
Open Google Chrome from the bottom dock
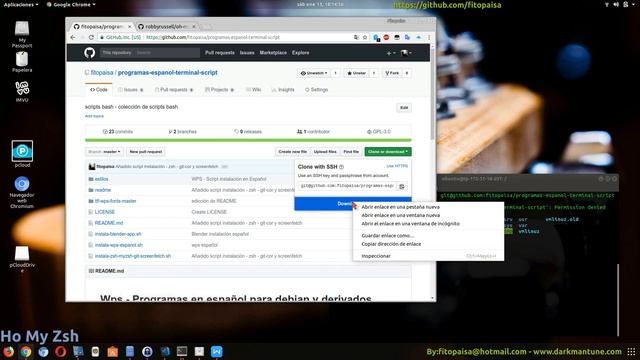[26, 351]
